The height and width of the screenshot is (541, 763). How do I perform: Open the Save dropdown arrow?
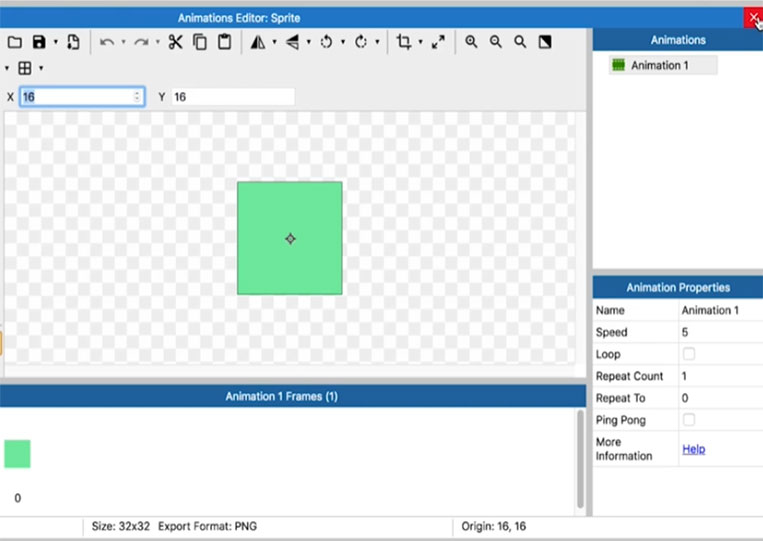[x=55, y=42]
